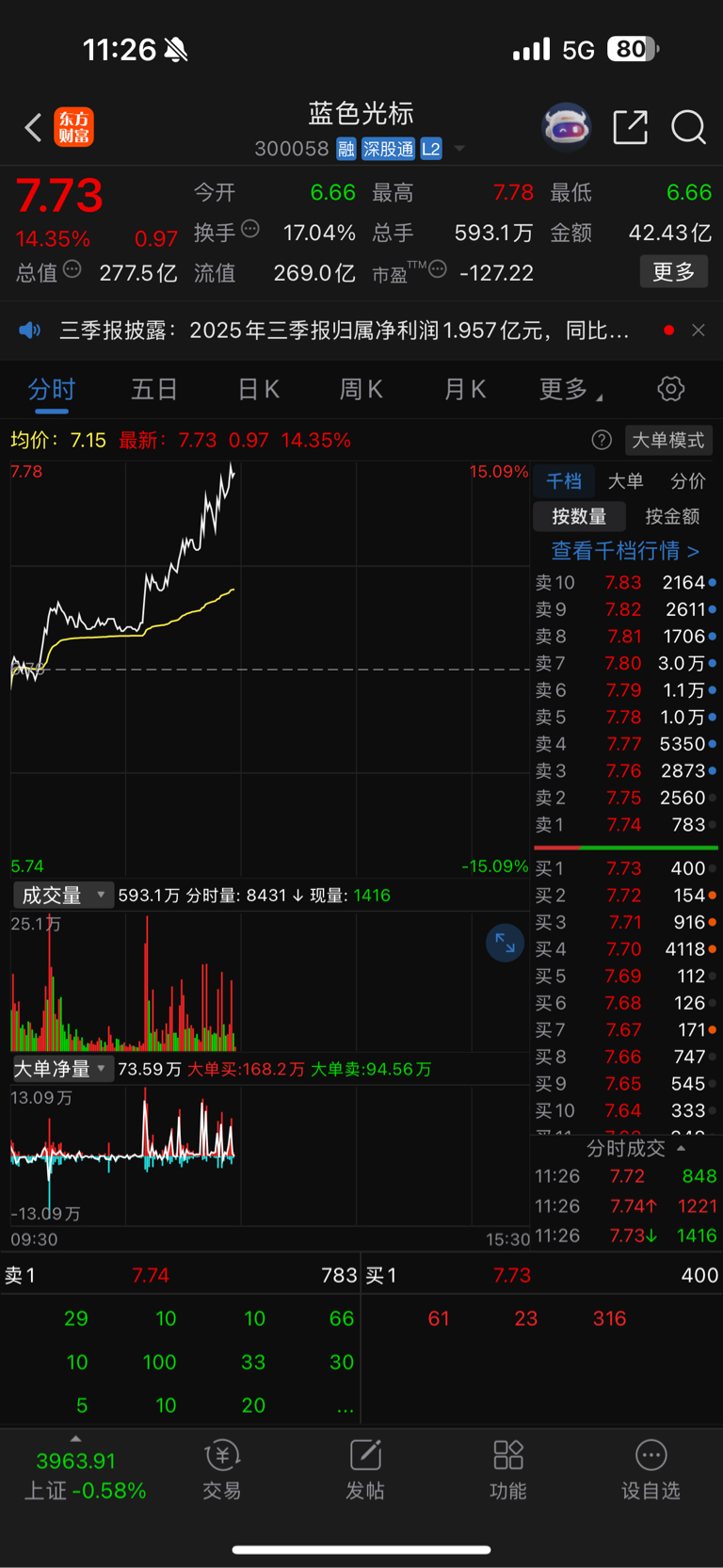Open the search magnifier icon
723x1568 pixels.
[688, 127]
